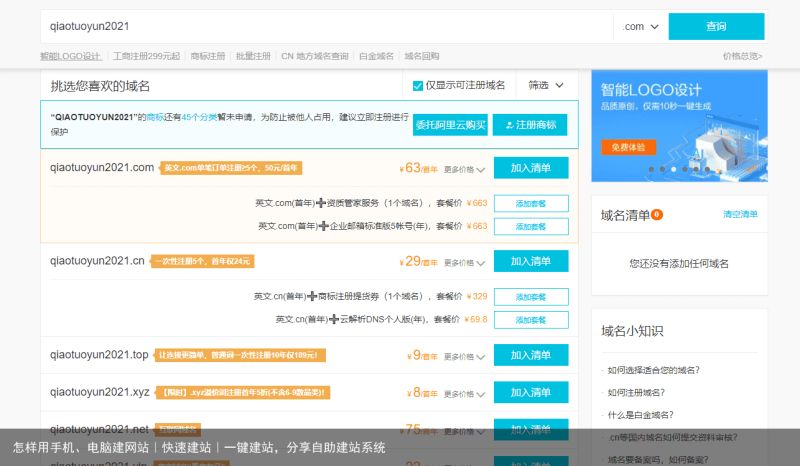This screenshot has width=800, height=466.
Task: Open 什么是白金域名? article
Action: 640,415
